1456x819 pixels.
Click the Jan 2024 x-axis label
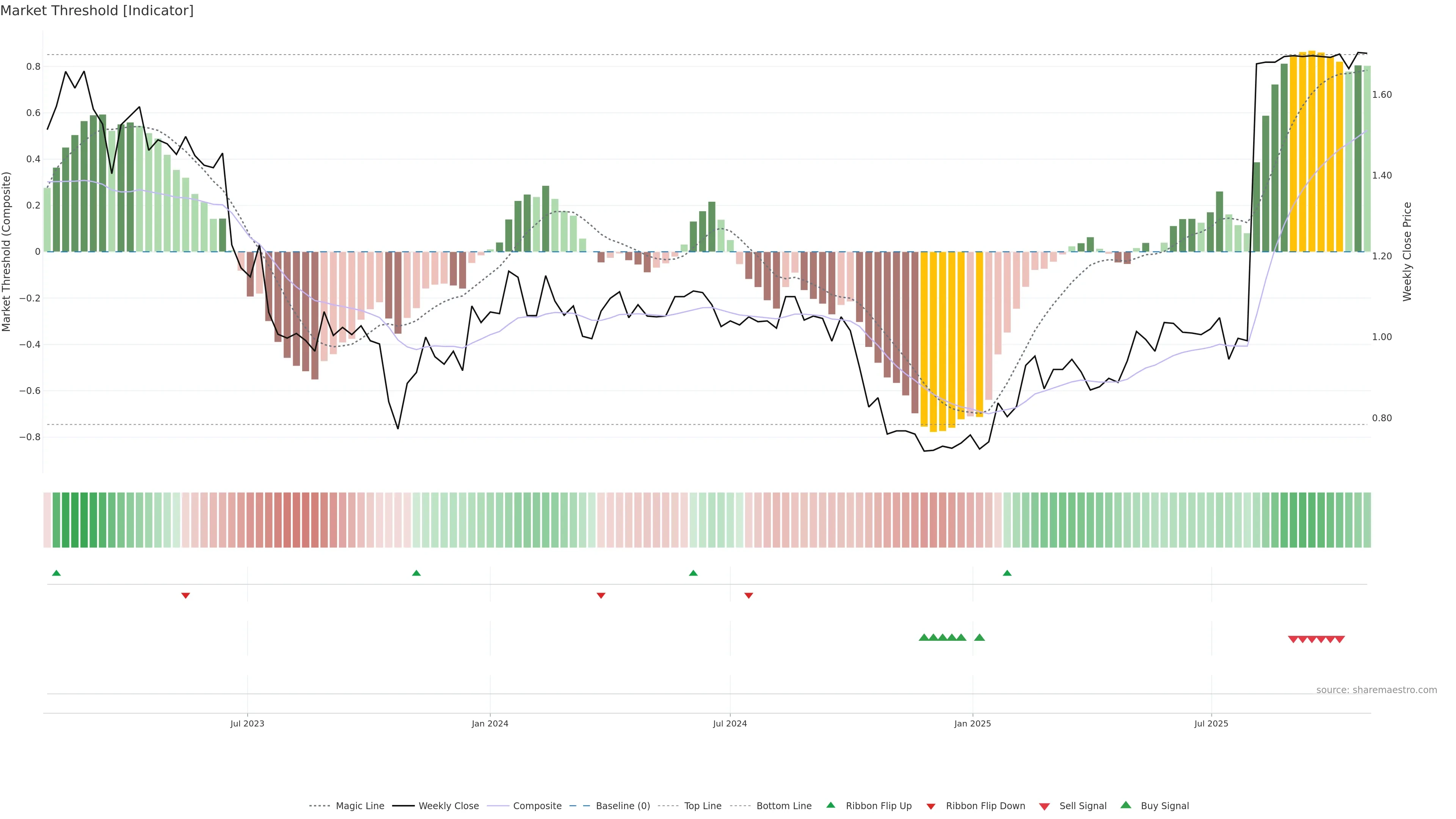490,723
